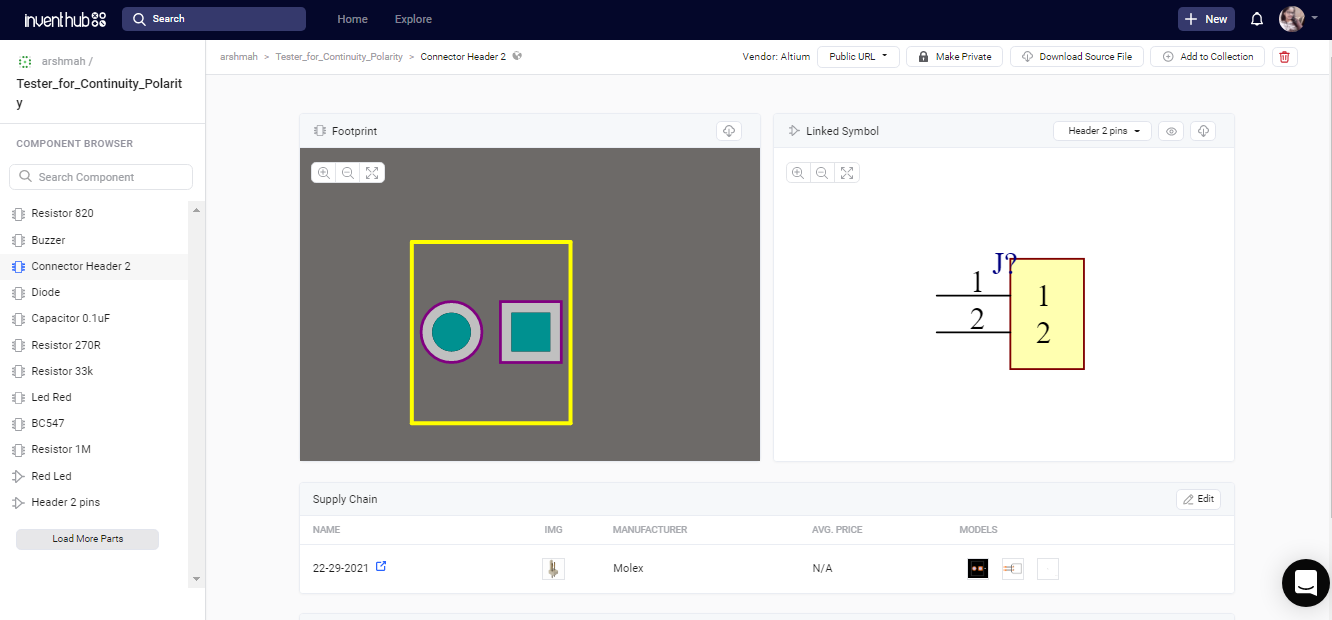Zoom out in the footprint viewer
The height and width of the screenshot is (620, 1332).
point(348,173)
